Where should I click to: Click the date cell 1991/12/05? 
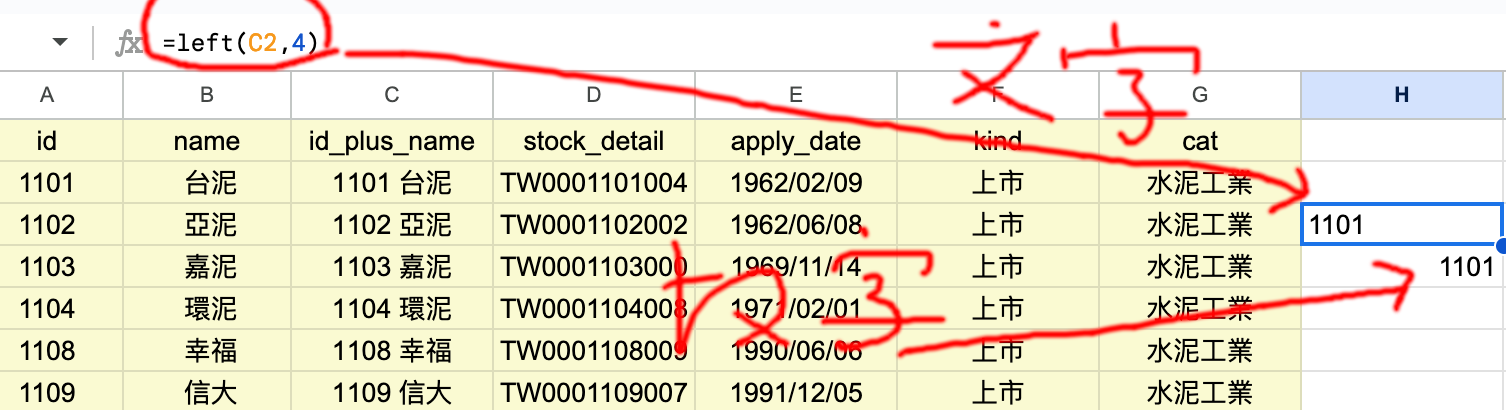(795, 392)
